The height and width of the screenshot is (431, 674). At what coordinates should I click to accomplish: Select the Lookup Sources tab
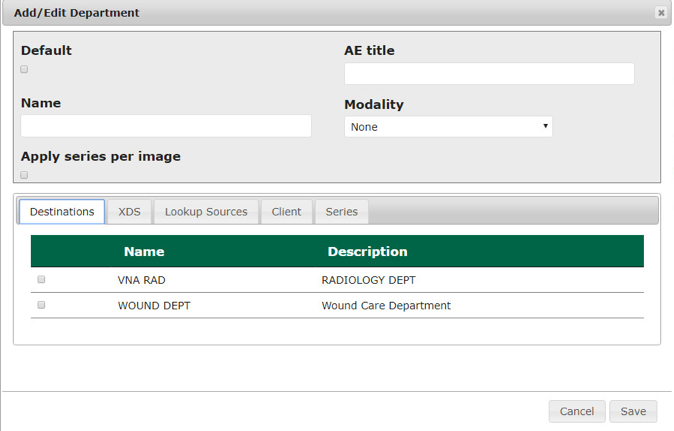pos(206,212)
